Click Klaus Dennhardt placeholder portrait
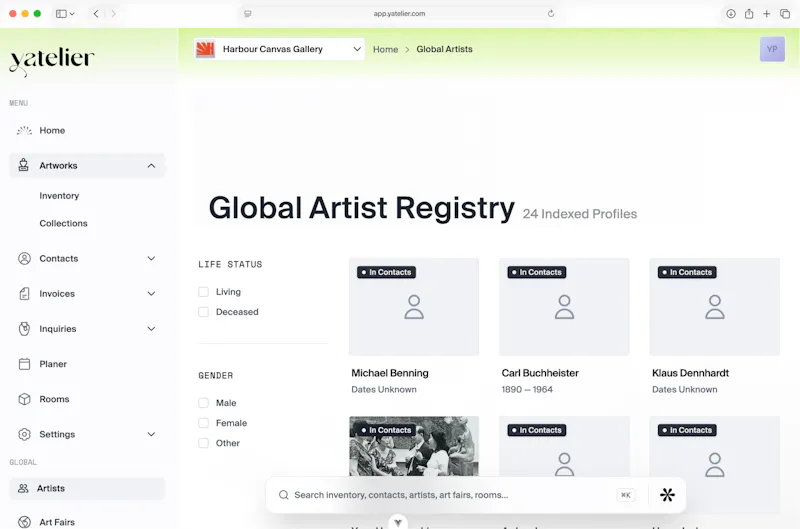This screenshot has height=529, width=800. click(715, 307)
